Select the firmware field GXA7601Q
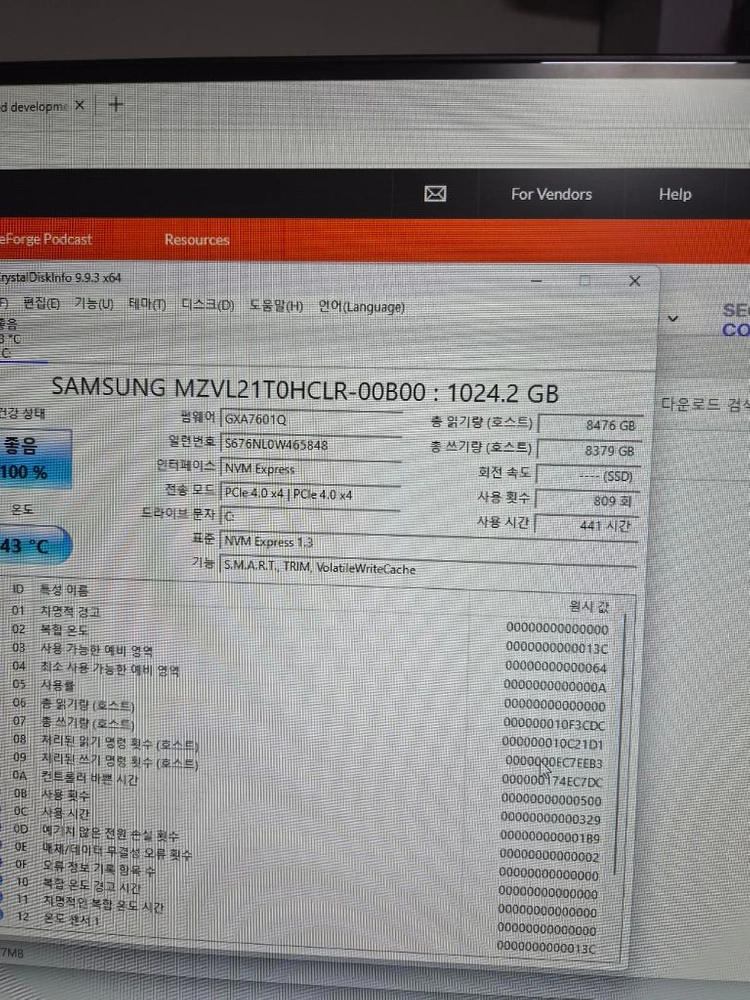Viewport: 750px width, 1000px height. click(311, 420)
